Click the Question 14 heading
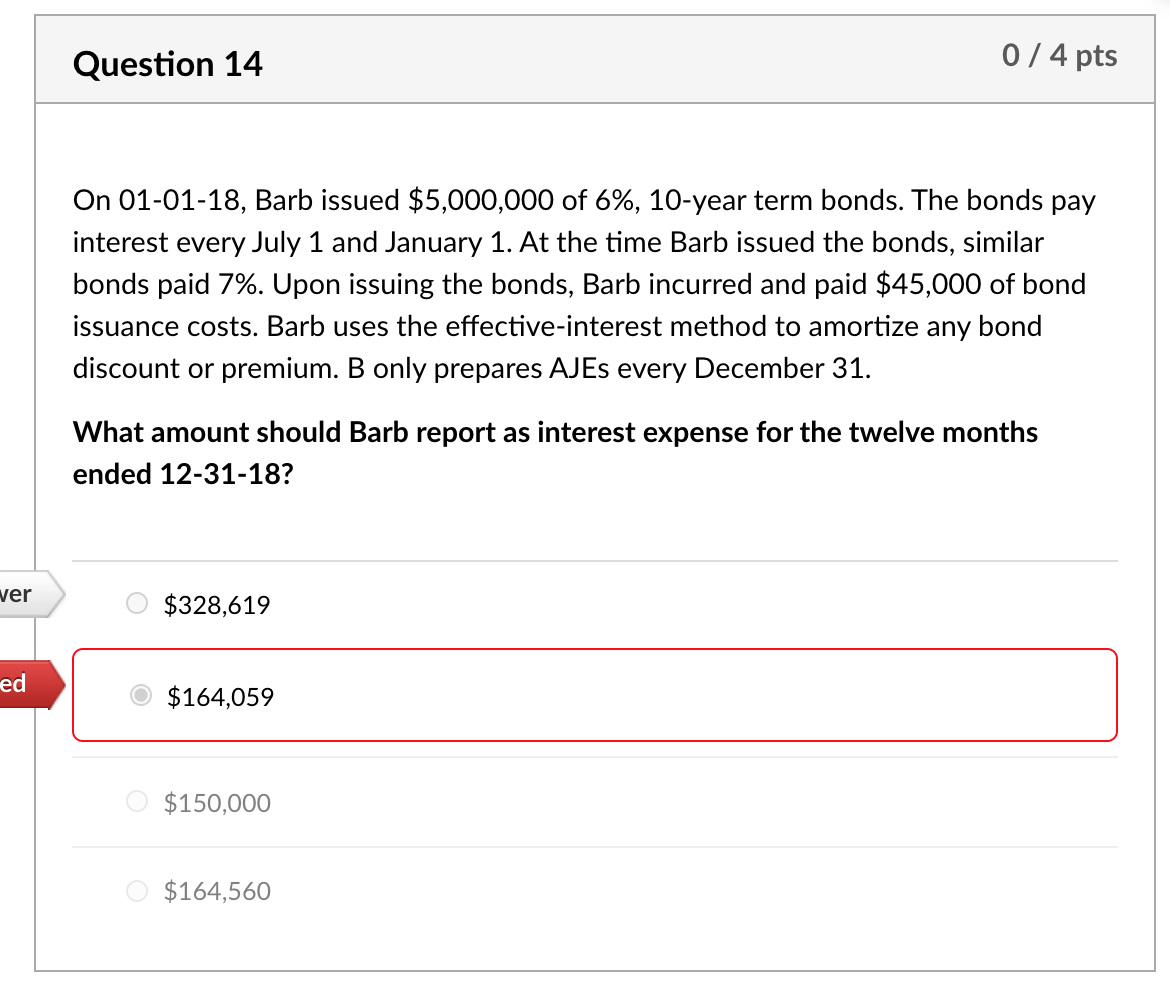 tap(167, 63)
